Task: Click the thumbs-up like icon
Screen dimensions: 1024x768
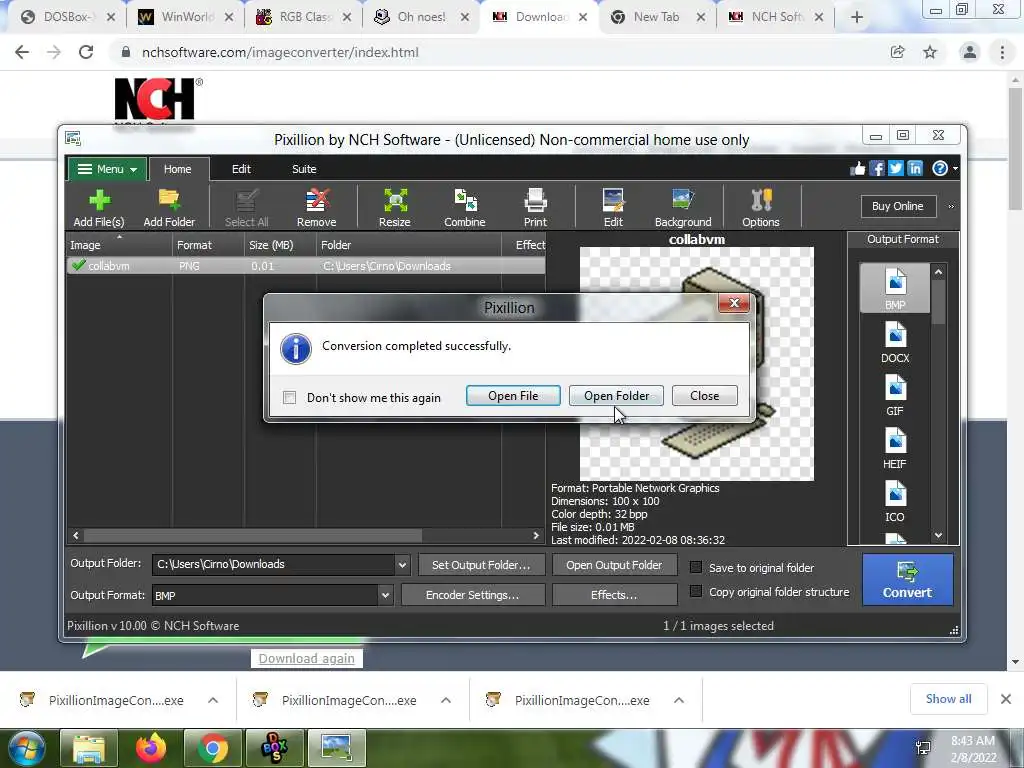Action: [x=857, y=168]
